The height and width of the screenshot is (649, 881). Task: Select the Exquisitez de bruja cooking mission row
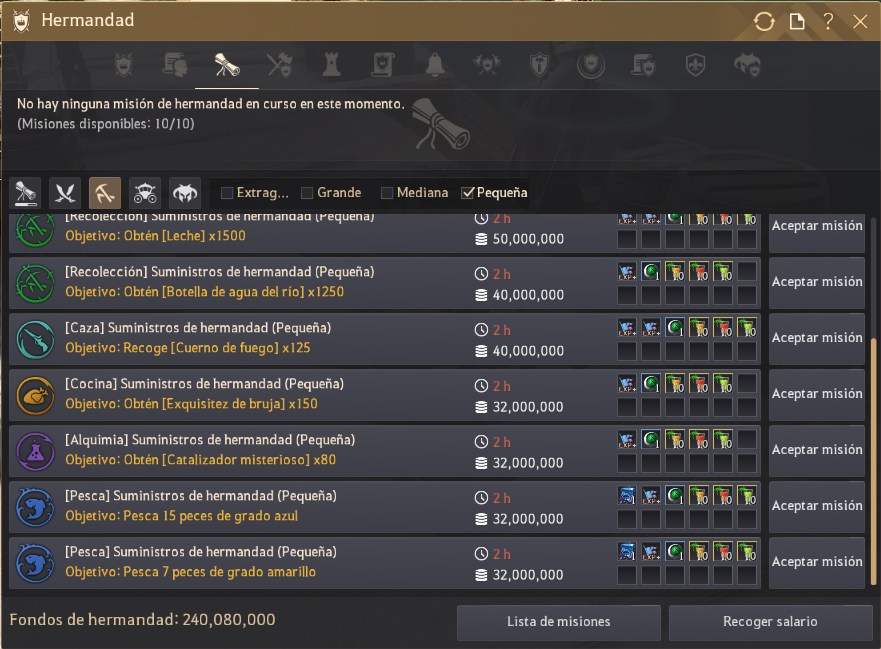coord(385,394)
